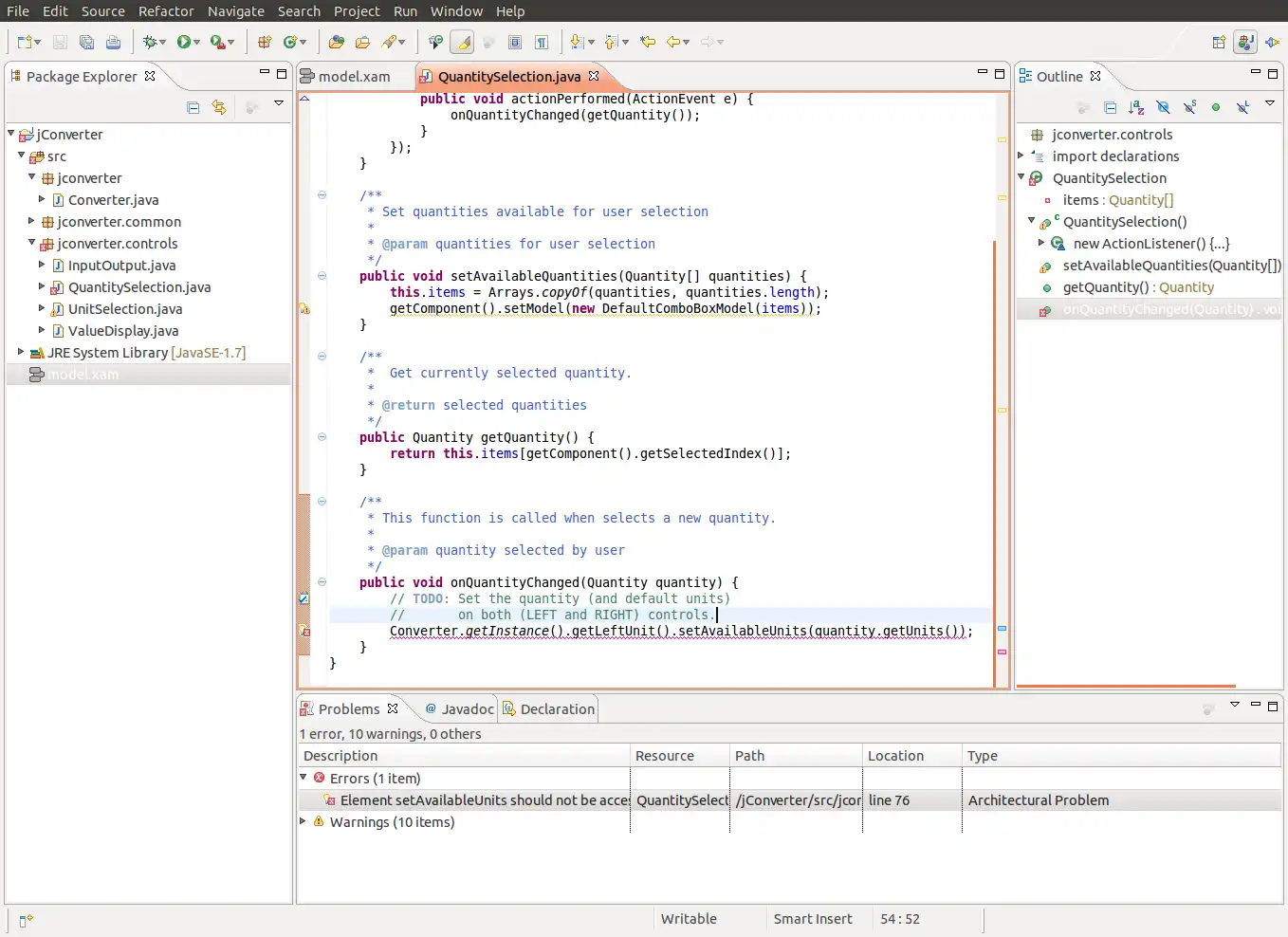Click the New Java Package icon
The width and height of the screenshot is (1288, 937).
click(265, 42)
